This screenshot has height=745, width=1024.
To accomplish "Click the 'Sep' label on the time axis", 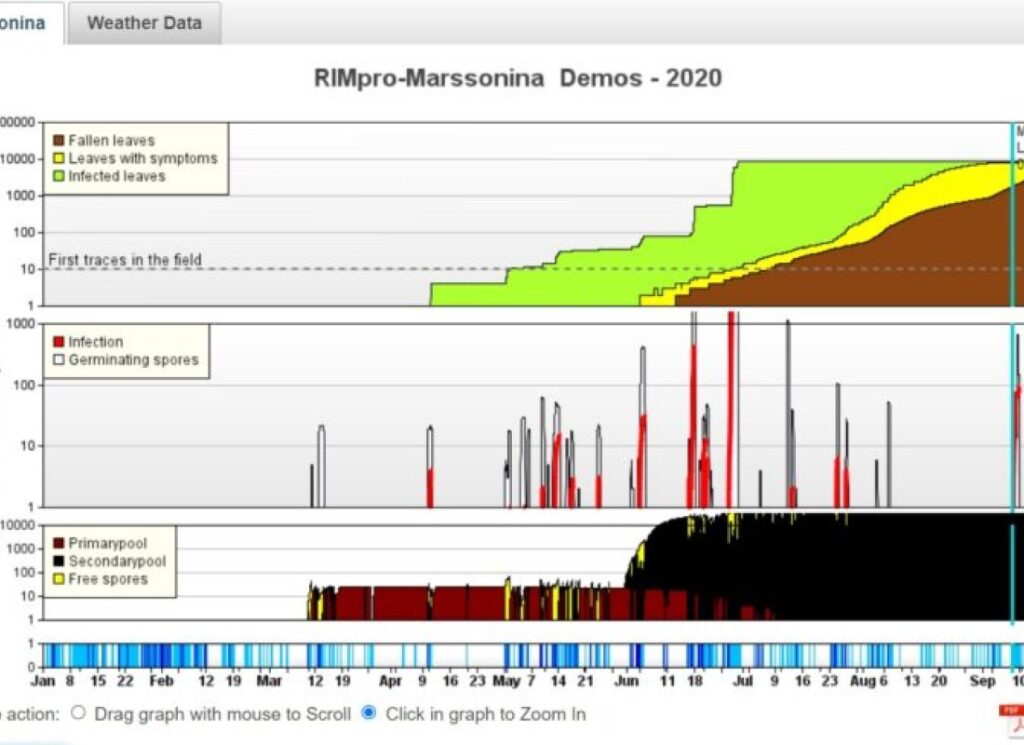I will [982, 681].
